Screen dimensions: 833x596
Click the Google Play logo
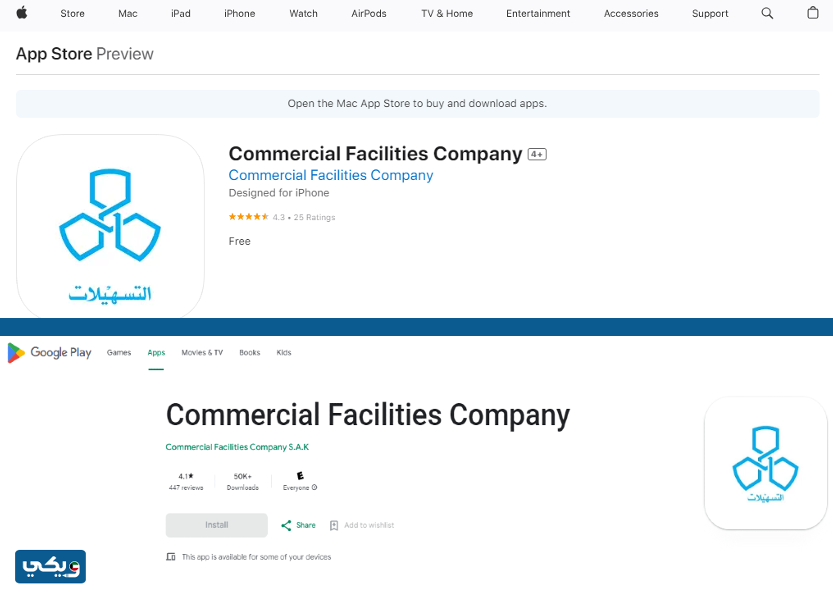click(49, 352)
